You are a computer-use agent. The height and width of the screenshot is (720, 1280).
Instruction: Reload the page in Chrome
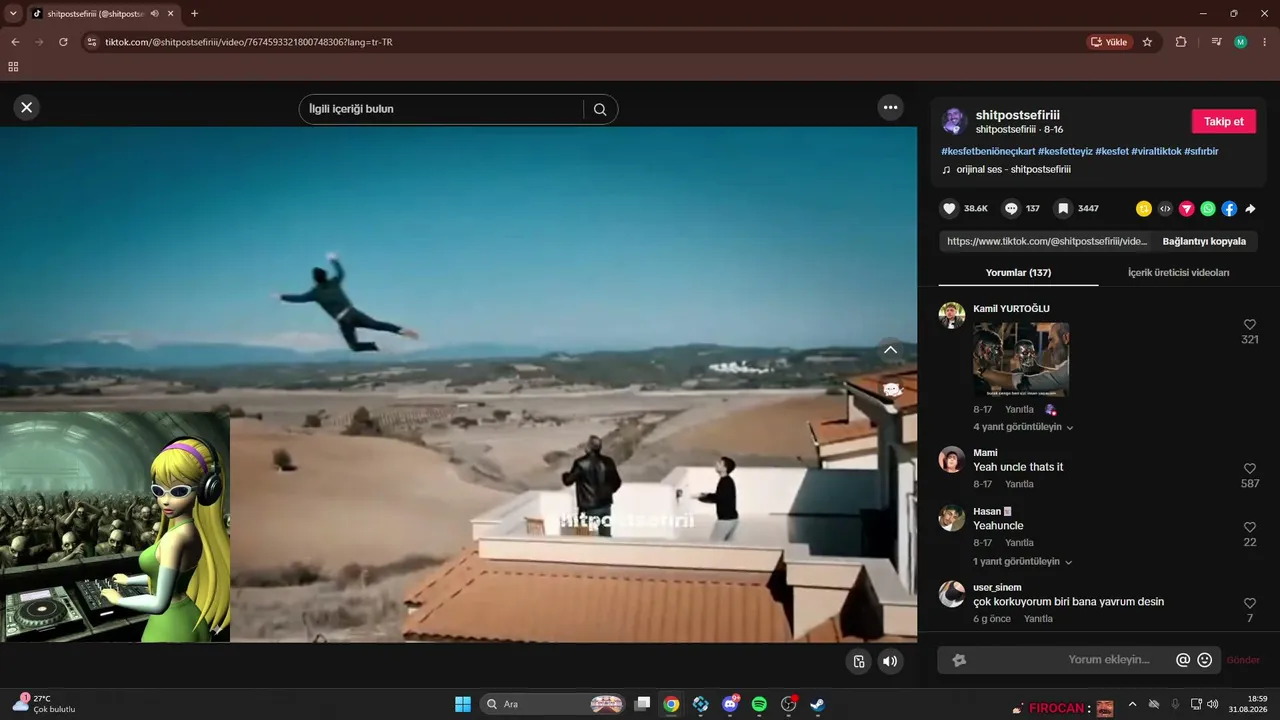tap(63, 42)
